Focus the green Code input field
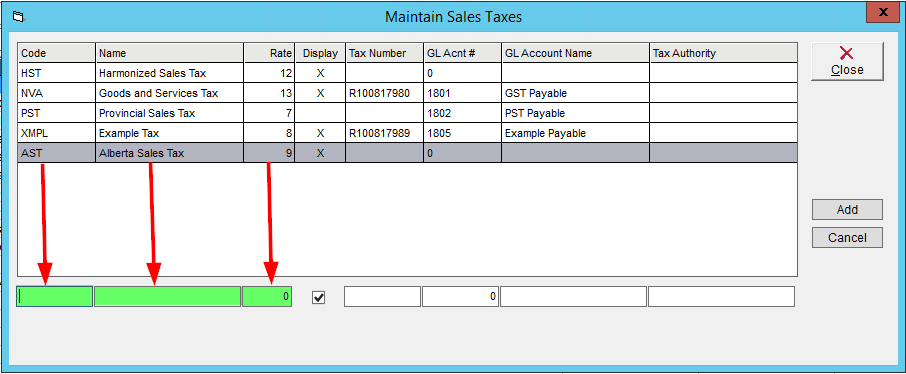Screen dimensions: 906x374 point(54,297)
